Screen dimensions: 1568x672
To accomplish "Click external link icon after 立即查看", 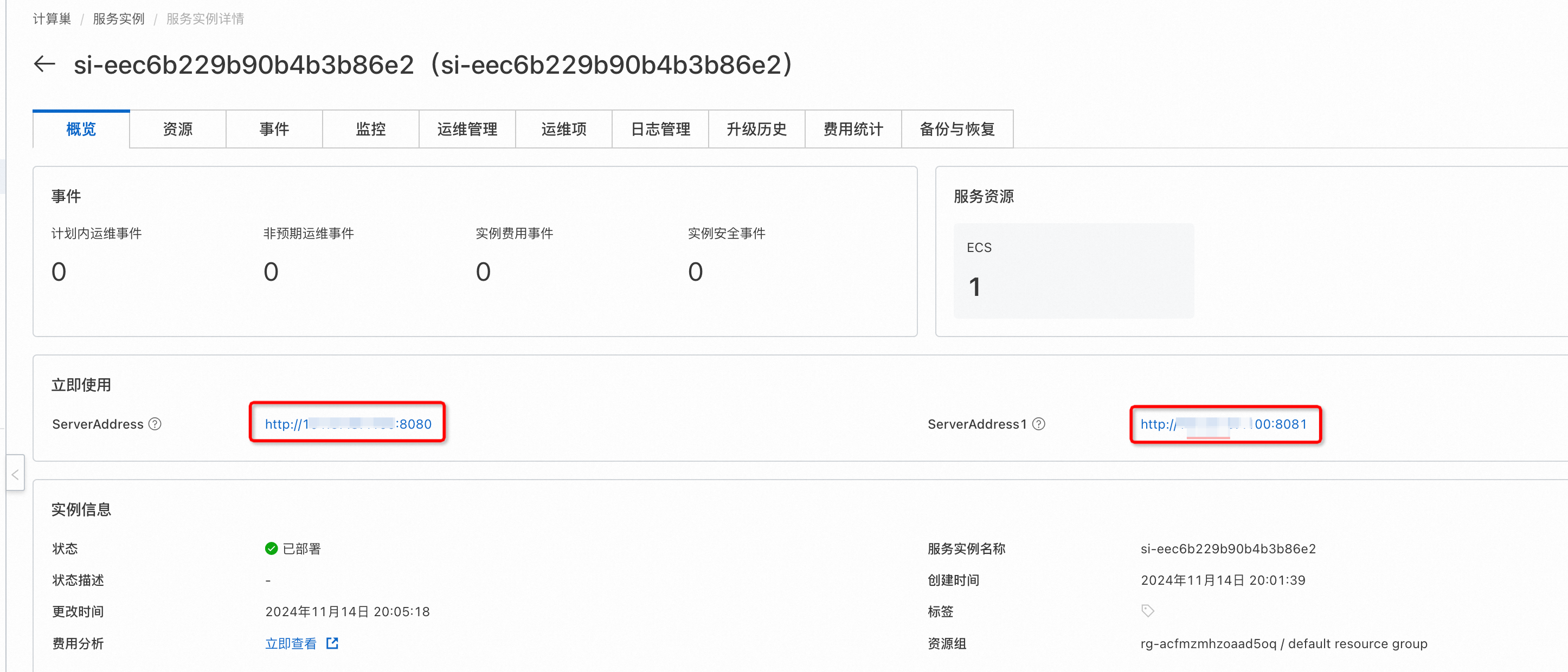I will [332, 643].
